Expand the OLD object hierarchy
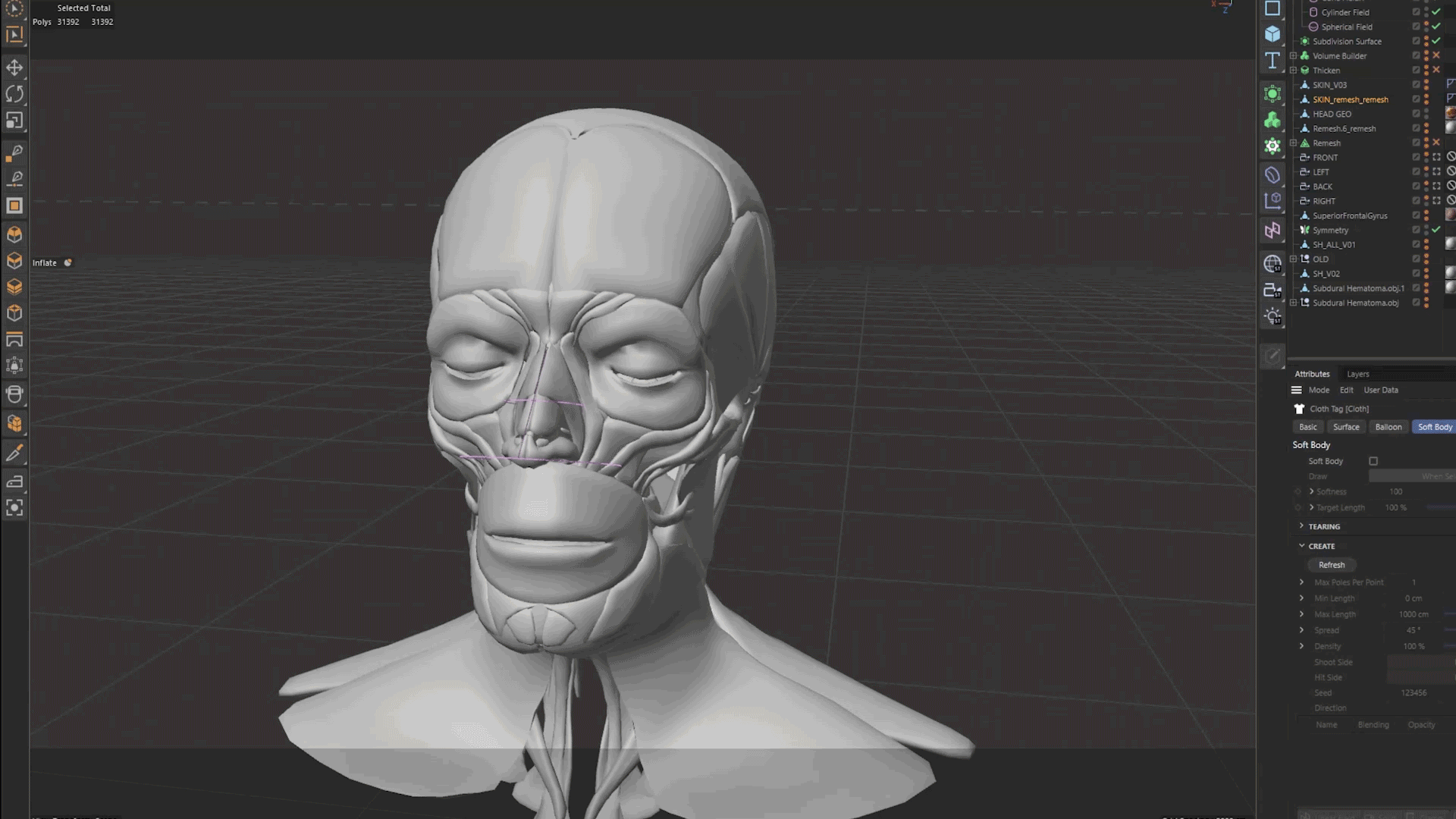 [x=1293, y=259]
